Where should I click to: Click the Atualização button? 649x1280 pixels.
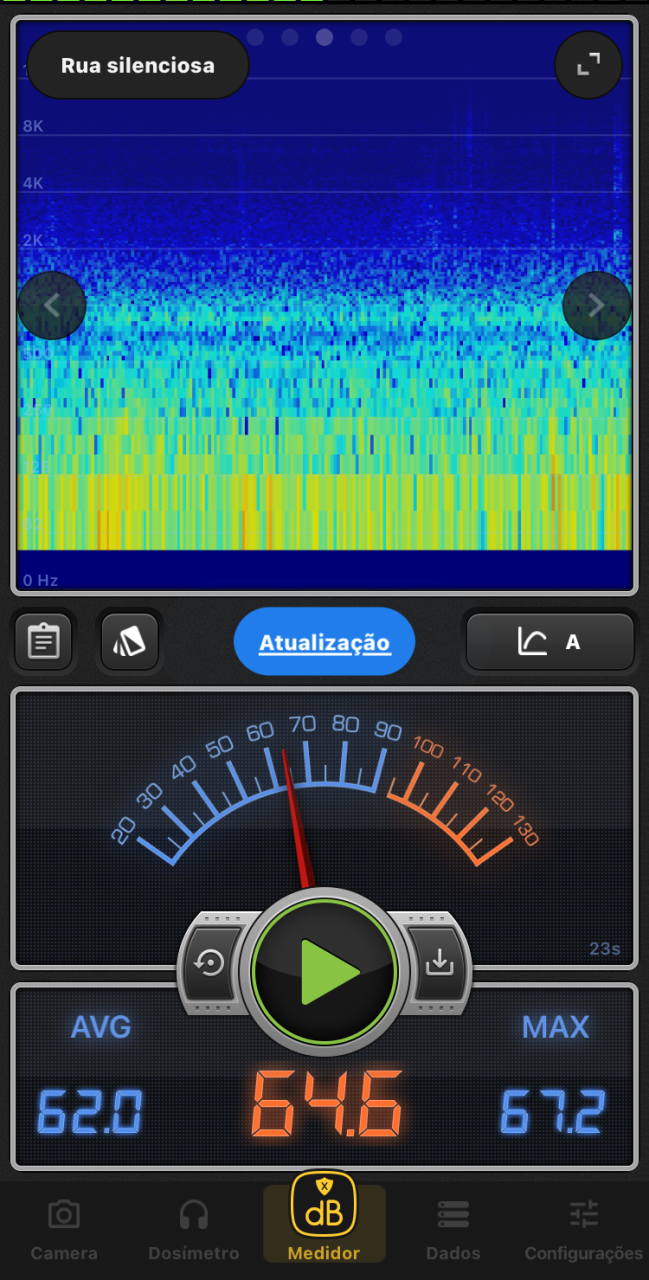click(324, 642)
